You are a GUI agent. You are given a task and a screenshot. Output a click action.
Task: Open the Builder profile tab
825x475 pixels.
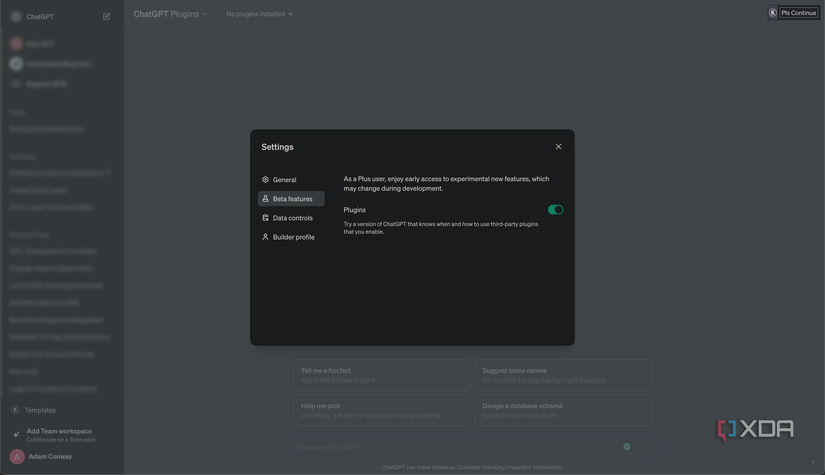(x=291, y=237)
